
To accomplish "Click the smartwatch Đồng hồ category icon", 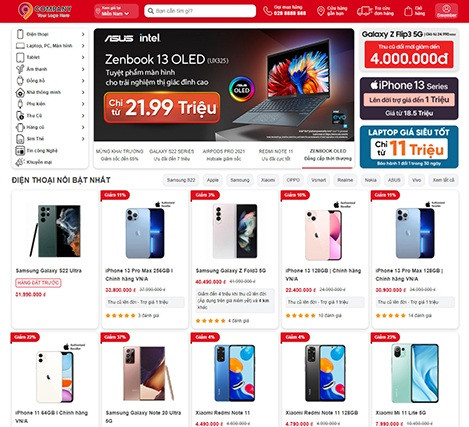I will 20,81.
